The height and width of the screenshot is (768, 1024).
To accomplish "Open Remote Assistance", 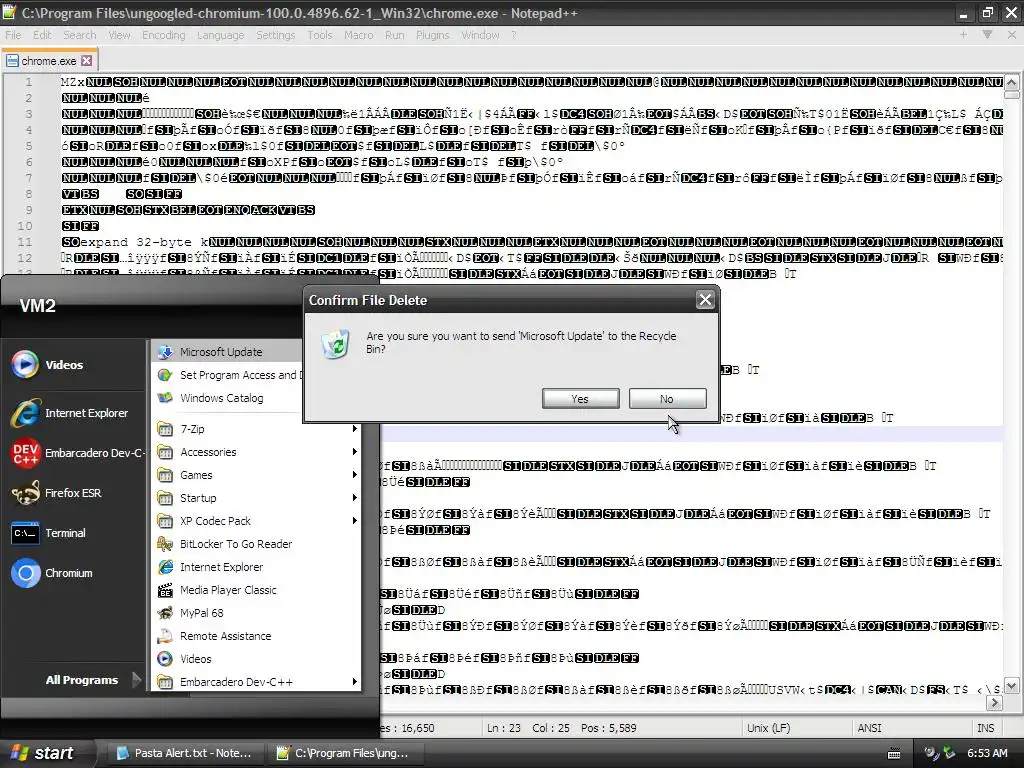I will click(x=258, y=635).
